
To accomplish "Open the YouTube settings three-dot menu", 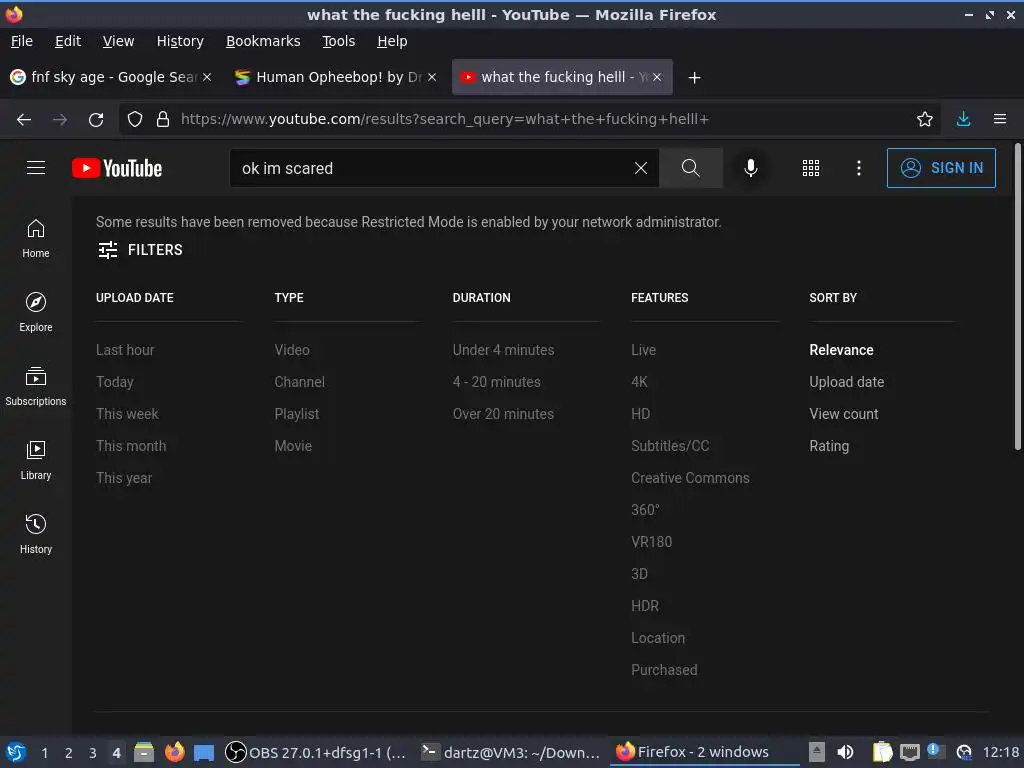I will coord(859,168).
